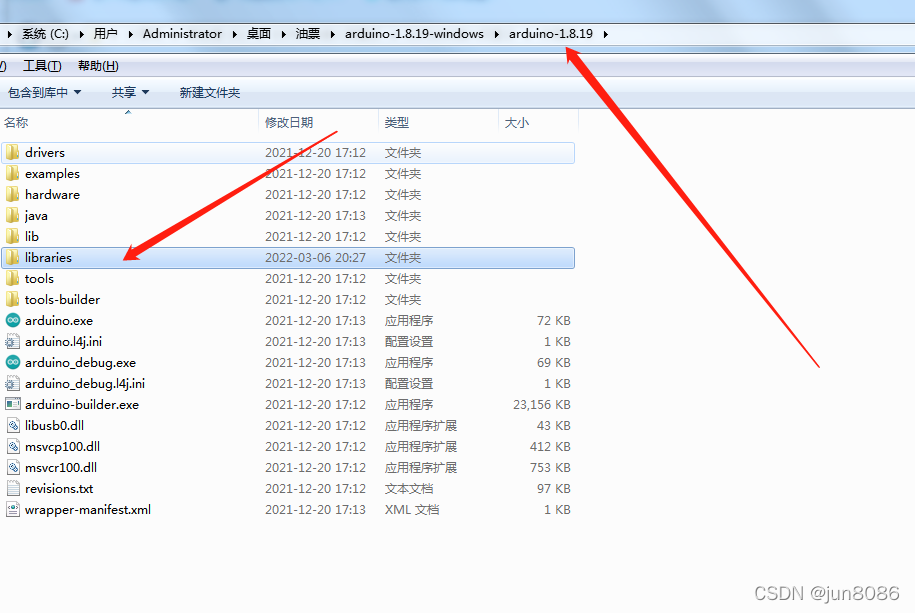Screen dimensions: 915x613
Task: Click the revisions.txt document icon
Action: coord(13,489)
